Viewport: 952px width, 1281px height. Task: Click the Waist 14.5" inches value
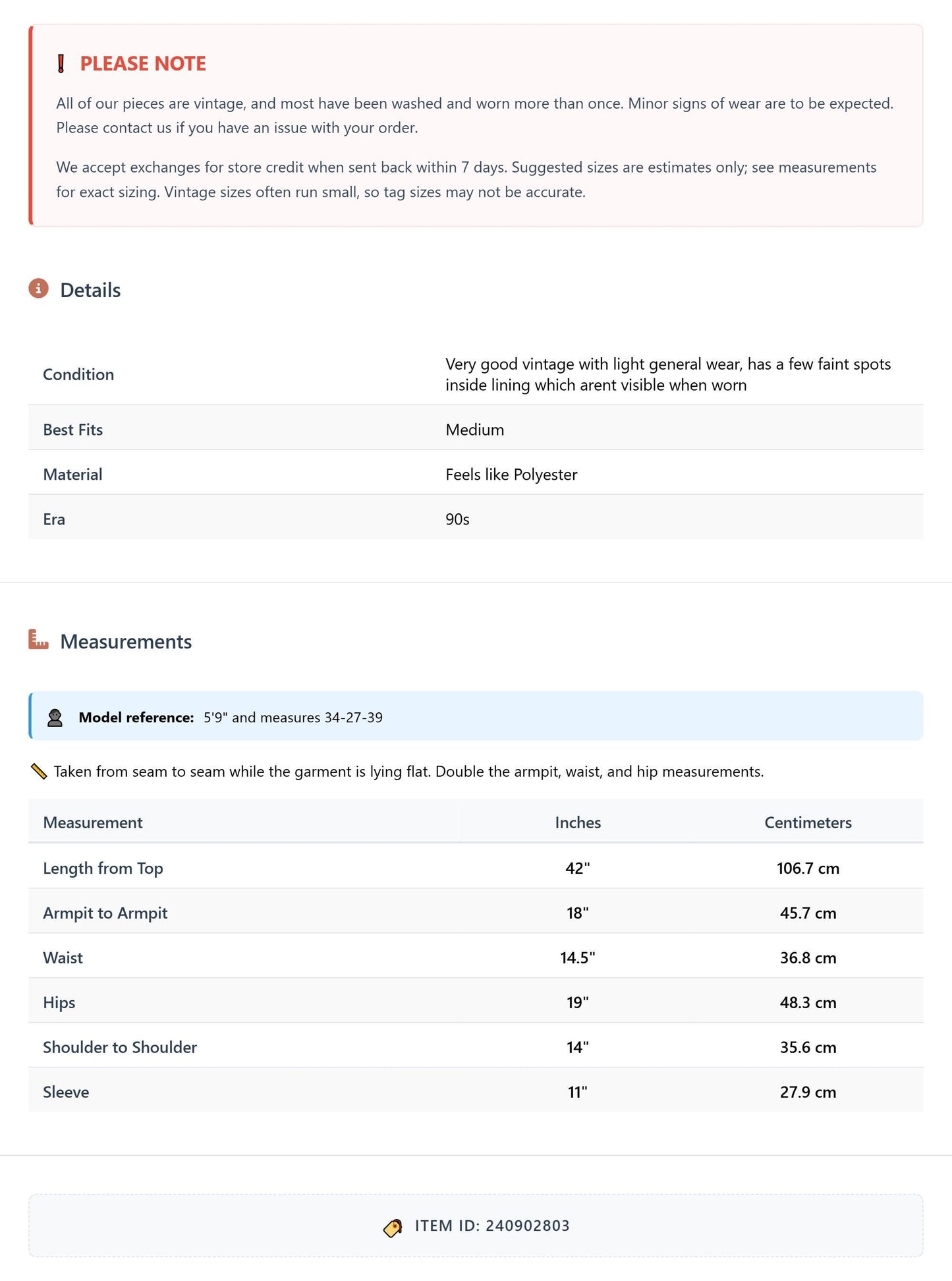578,957
